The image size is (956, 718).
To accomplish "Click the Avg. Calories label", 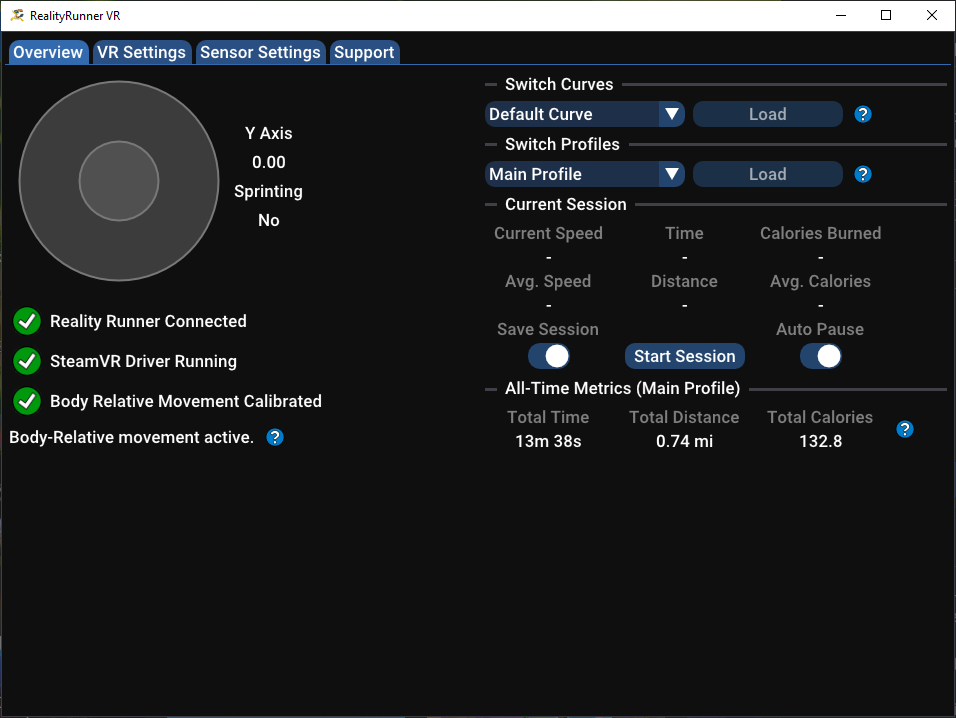I will tap(821, 282).
